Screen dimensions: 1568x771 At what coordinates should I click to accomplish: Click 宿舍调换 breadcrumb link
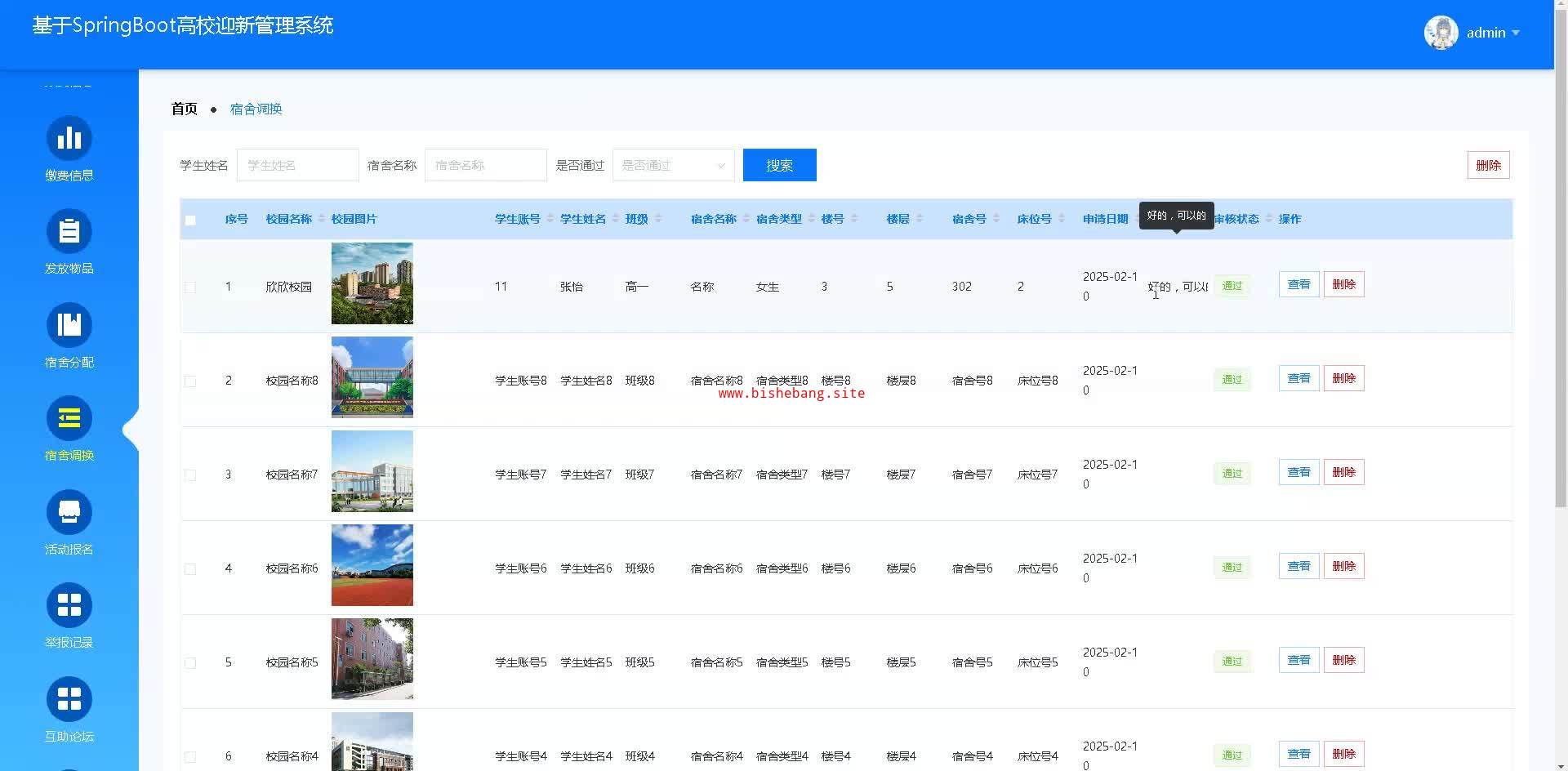(256, 109)
